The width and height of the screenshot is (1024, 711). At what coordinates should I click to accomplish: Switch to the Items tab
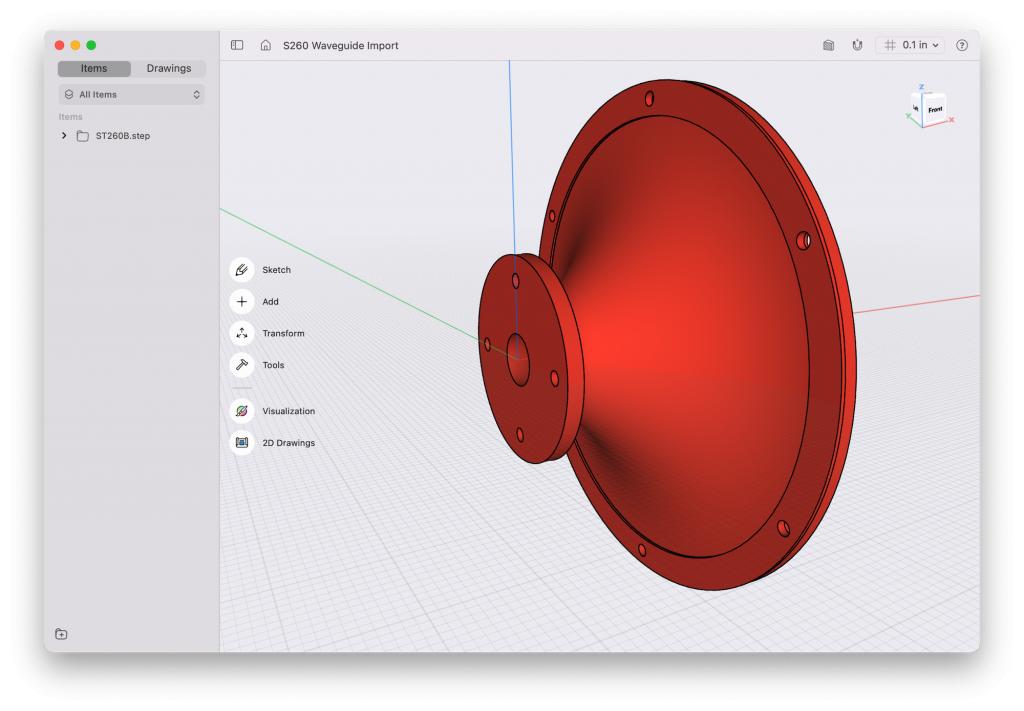click(94, 69)
